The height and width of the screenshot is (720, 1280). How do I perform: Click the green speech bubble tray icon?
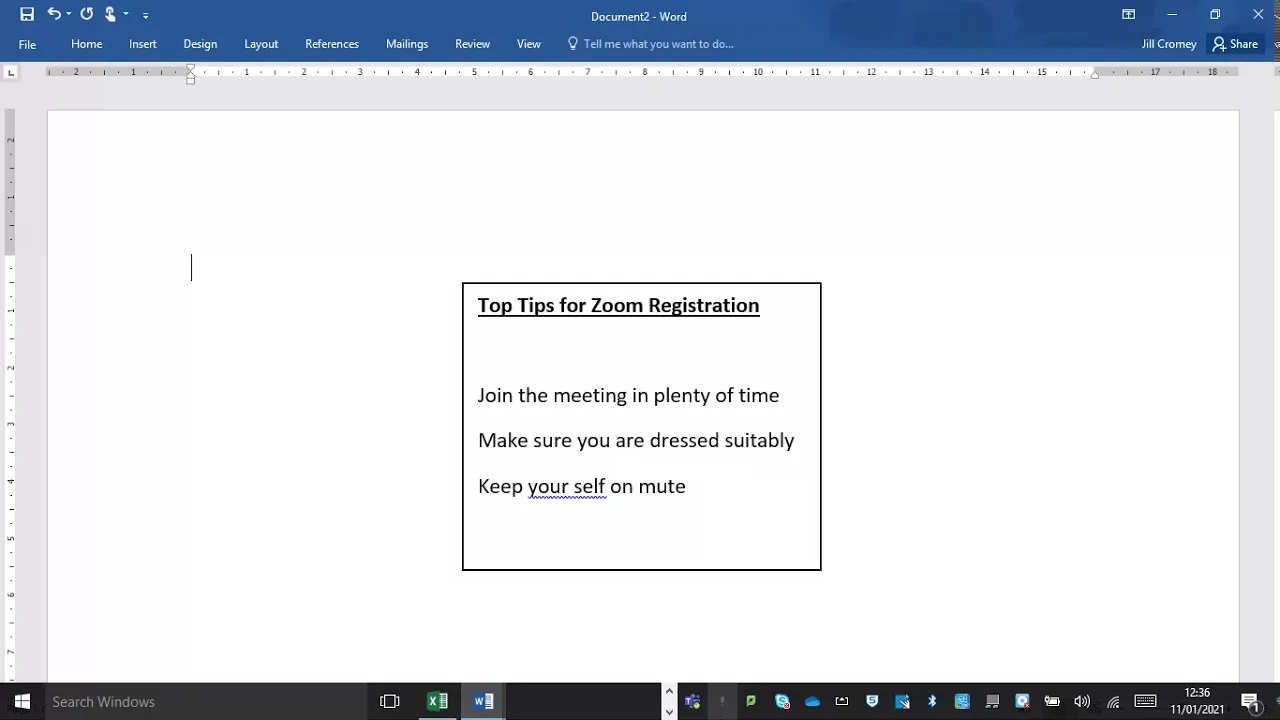click(751, 701)
